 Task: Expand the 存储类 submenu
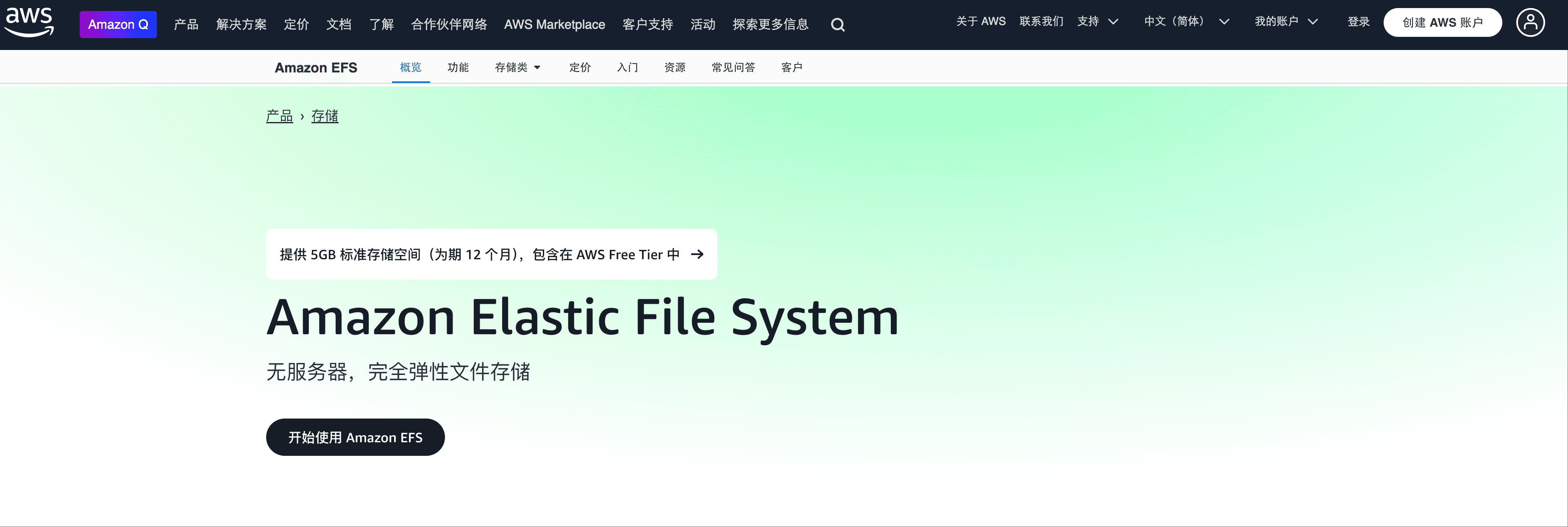click(x=517, y=67)
